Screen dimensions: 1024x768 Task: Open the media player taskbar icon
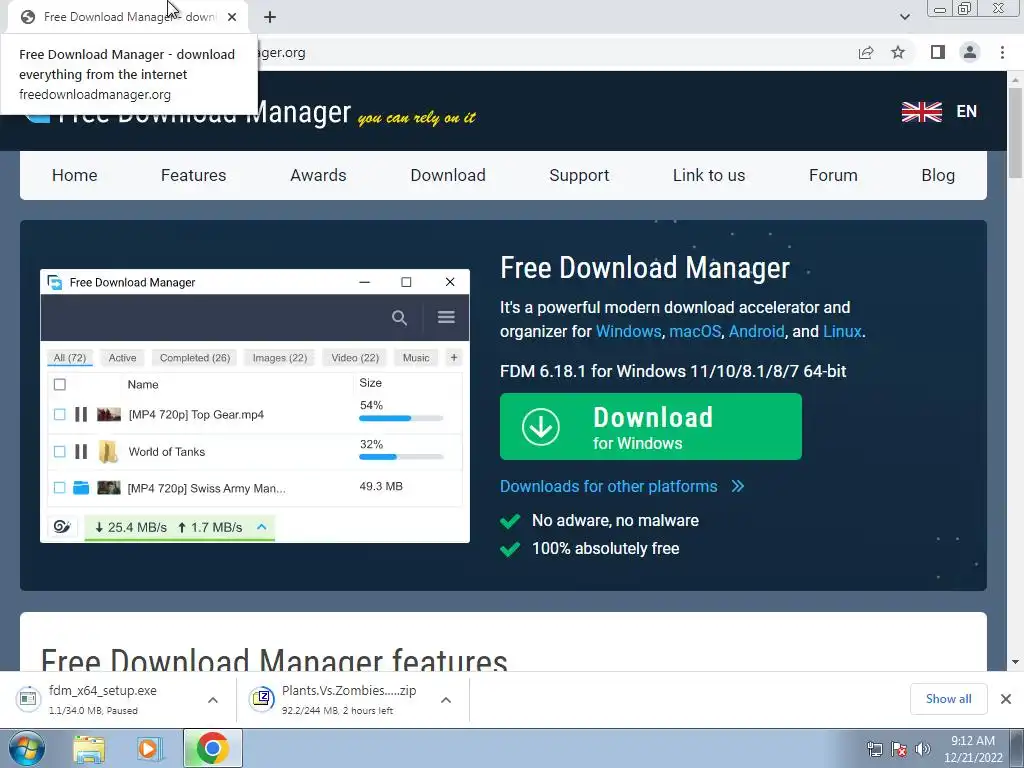click(x=149, y=749)
